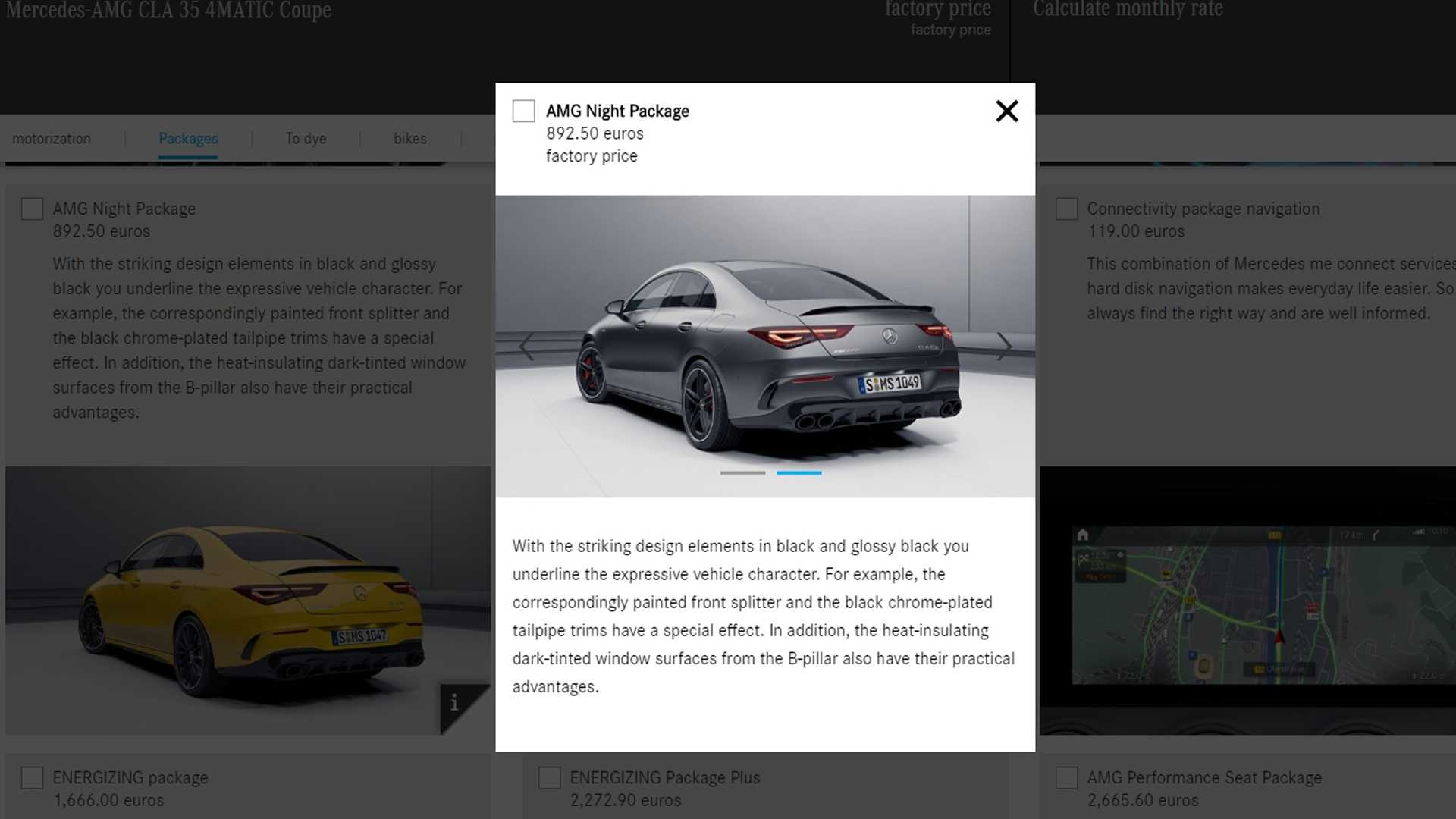Click Calculate monthly rate link
The height and width of the screenshot is (819, 1456).
click(x=1127, y=9)
